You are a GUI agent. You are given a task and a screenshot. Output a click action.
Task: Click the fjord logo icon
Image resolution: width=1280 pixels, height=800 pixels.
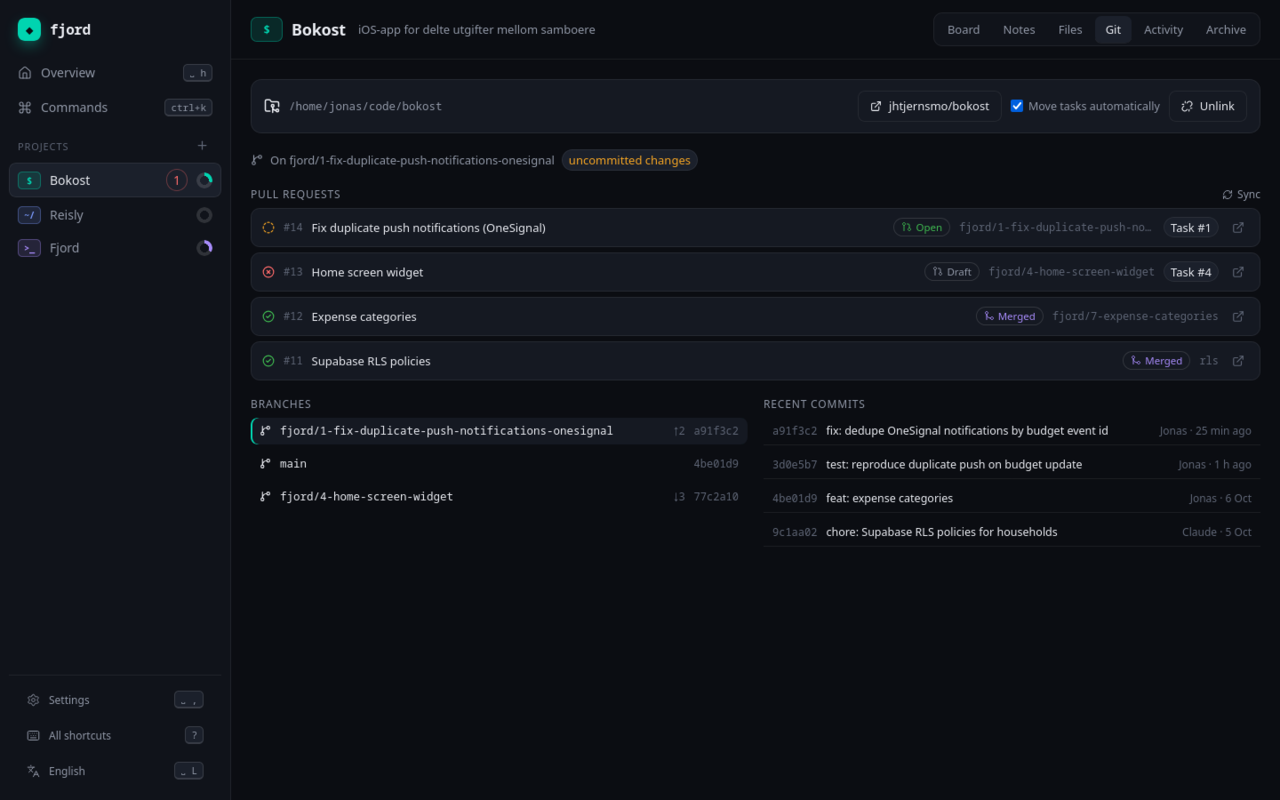point(29,30)
